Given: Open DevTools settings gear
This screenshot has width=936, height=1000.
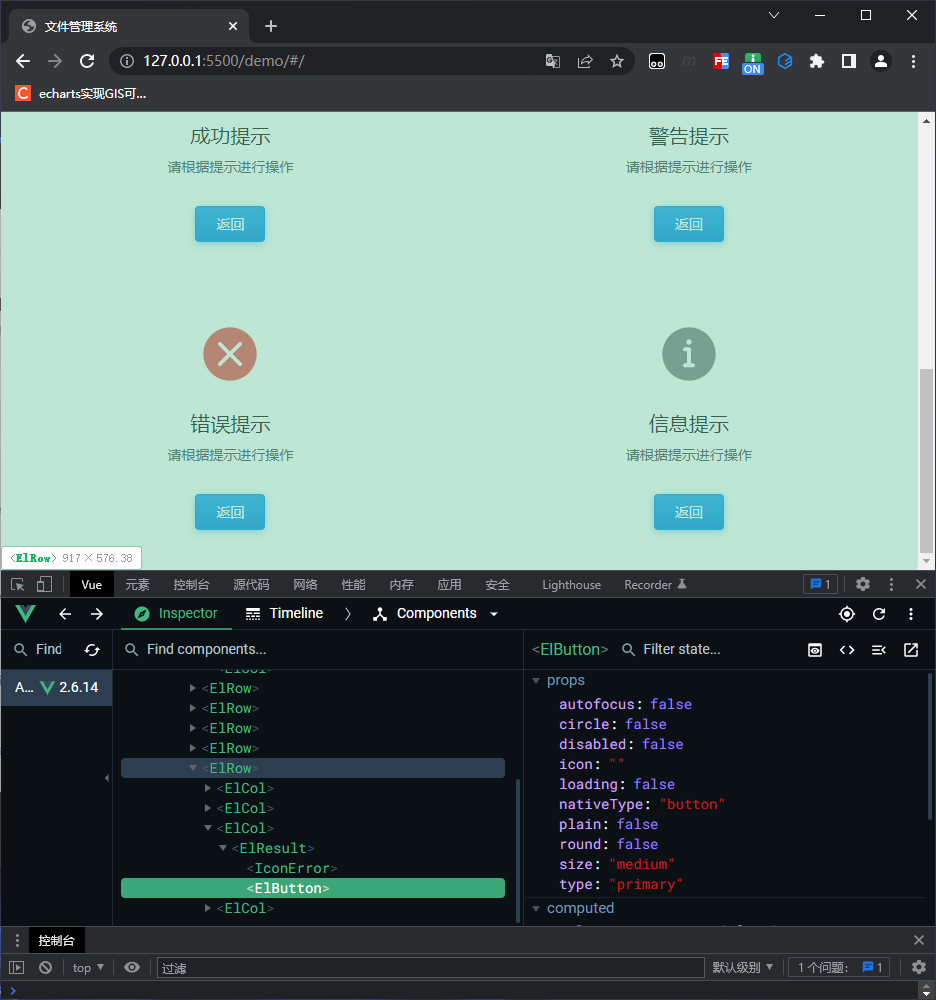Looking at the screenshot, I should pyautogui.click(x=863, y=584).
